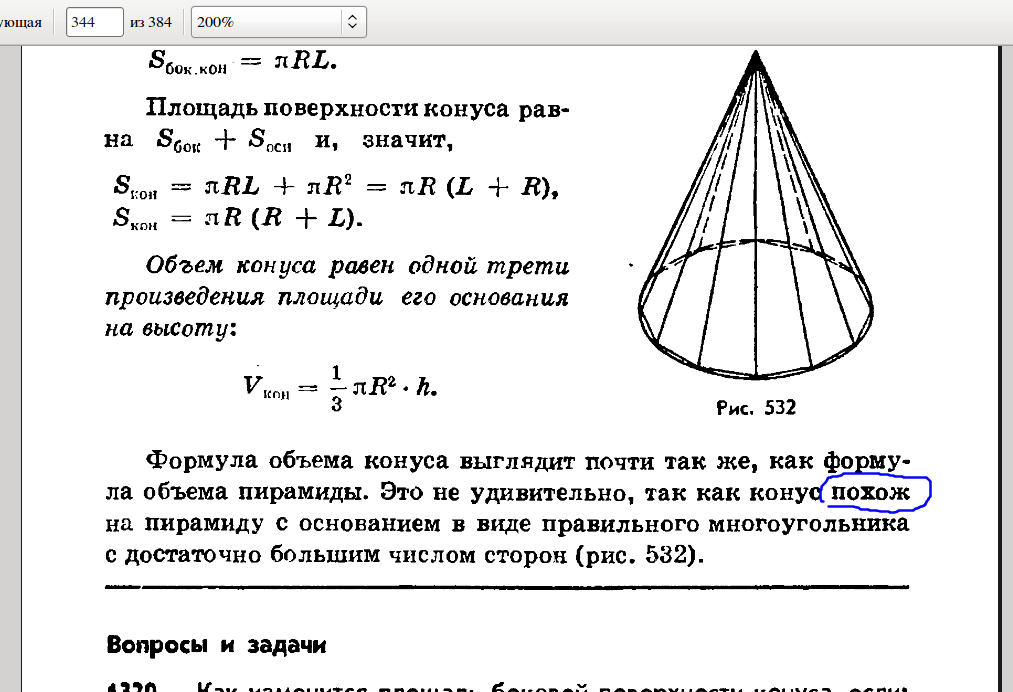Click the line 'S кон = πR (R + L)'

point(238,218)
